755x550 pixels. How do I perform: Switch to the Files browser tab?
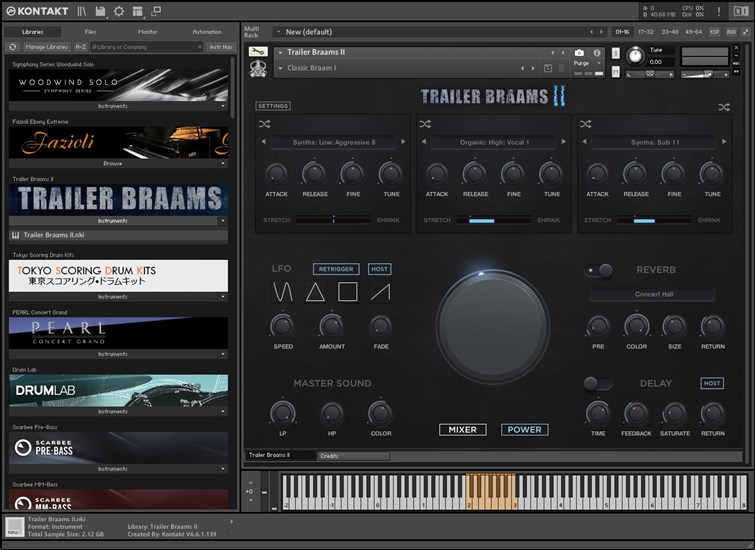90,32
